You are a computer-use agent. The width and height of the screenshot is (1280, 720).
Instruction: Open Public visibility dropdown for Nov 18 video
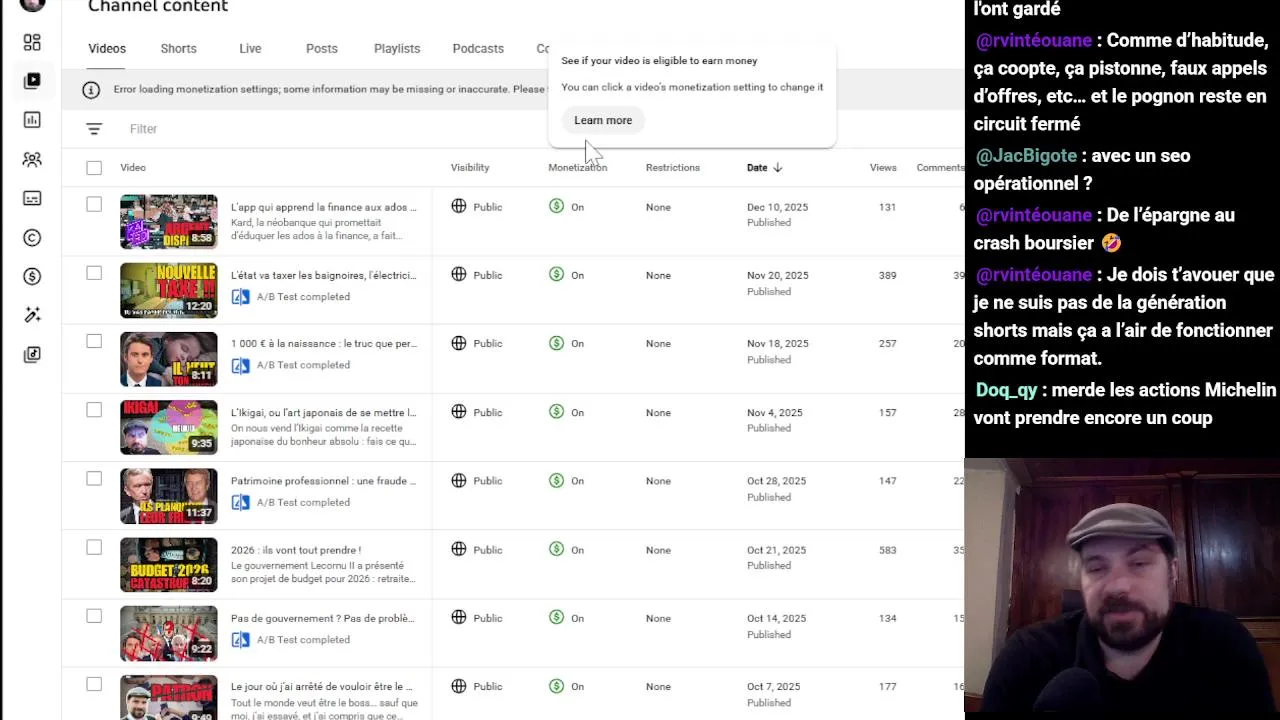[x=477, y=343]
